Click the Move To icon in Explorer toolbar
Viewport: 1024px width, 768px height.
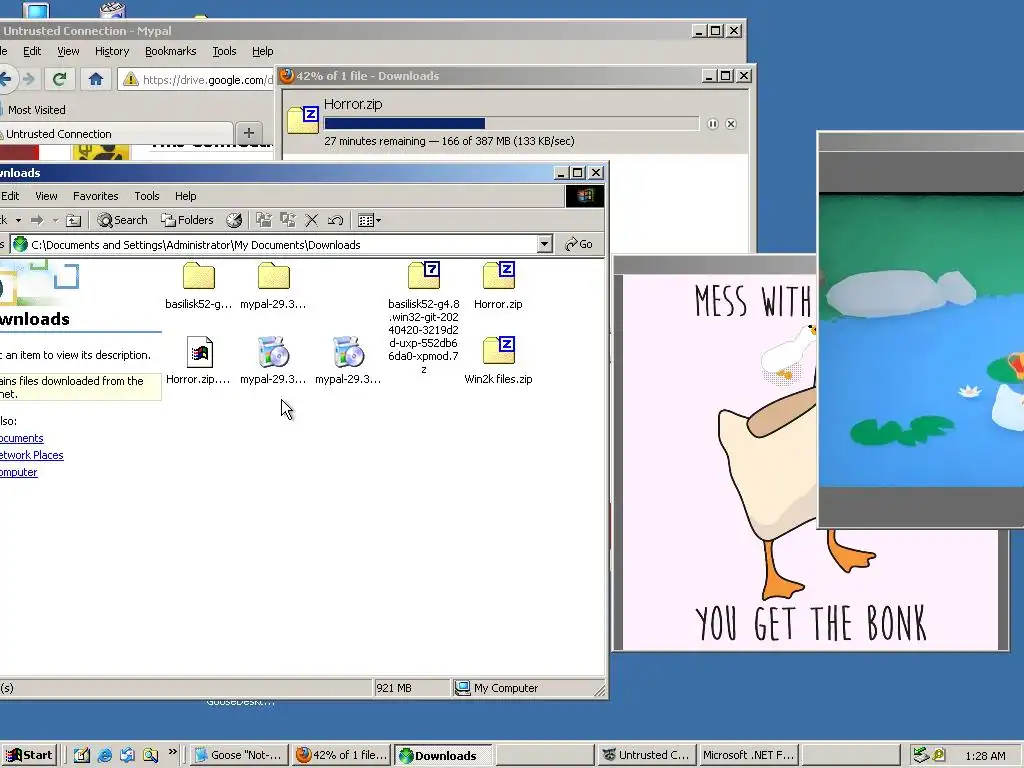(264, 220)
